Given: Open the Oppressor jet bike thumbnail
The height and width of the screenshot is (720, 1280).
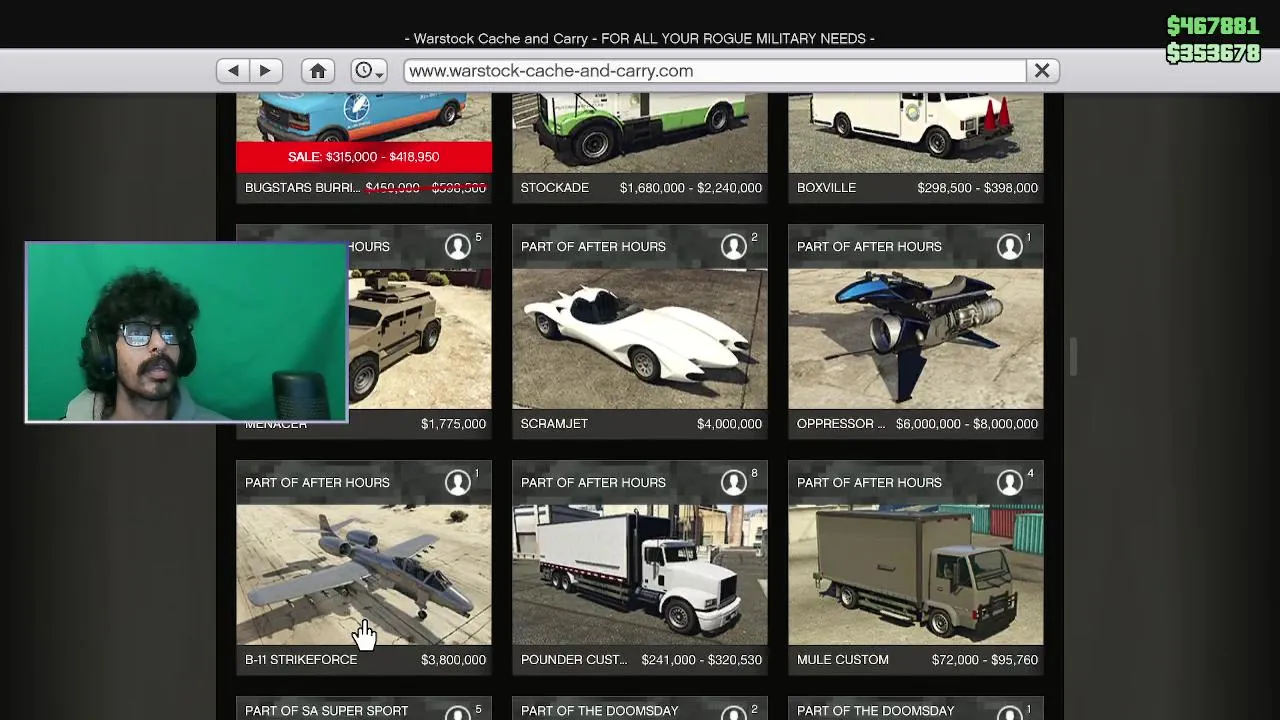Looking at the screenshot, I should click(x=916, y=339).
